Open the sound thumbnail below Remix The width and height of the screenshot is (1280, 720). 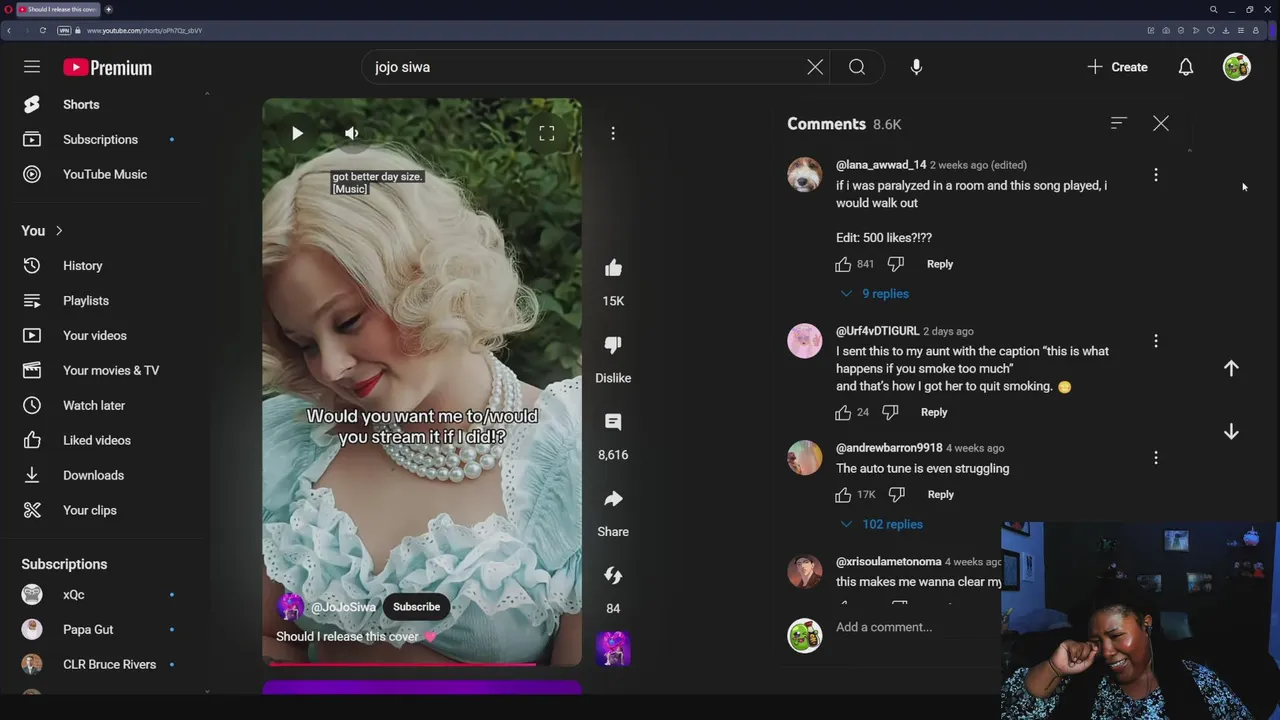click(x=613, y=648)
